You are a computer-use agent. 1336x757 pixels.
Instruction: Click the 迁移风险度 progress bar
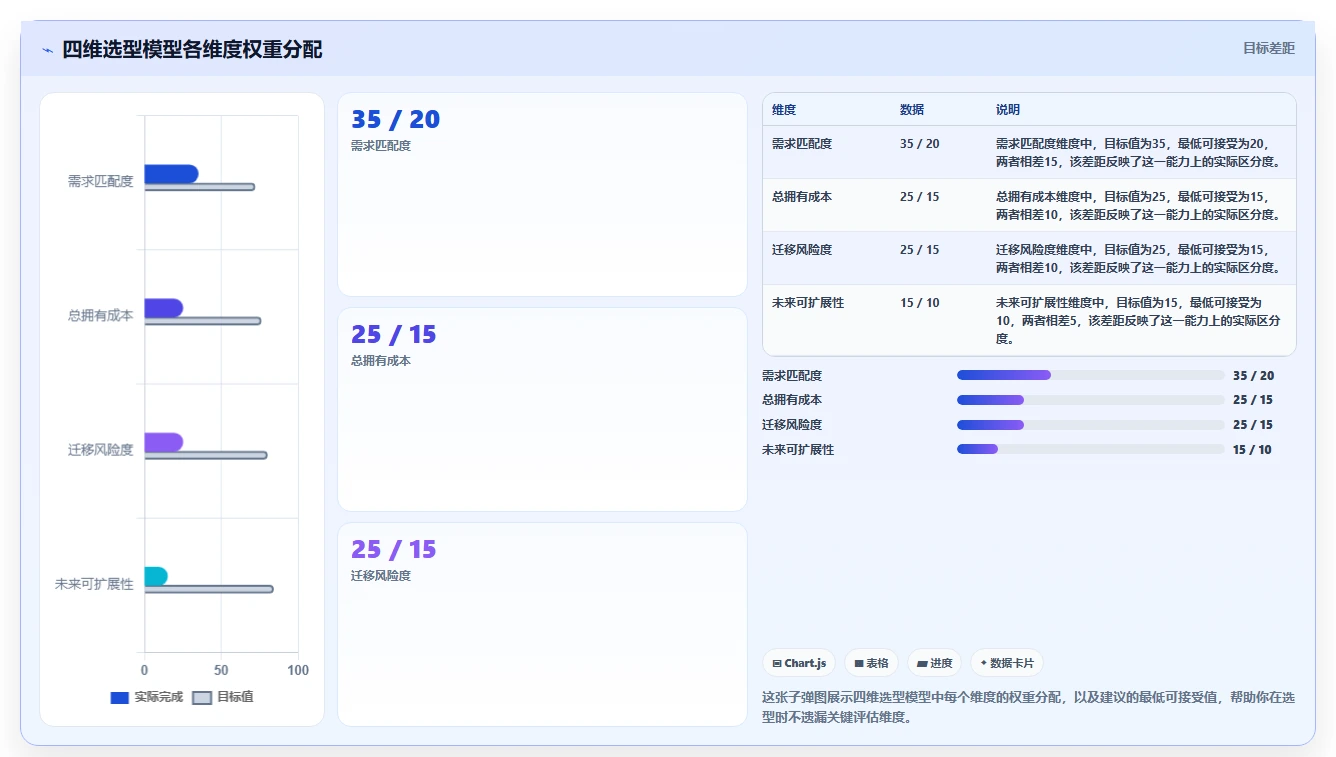(1090, 425)
